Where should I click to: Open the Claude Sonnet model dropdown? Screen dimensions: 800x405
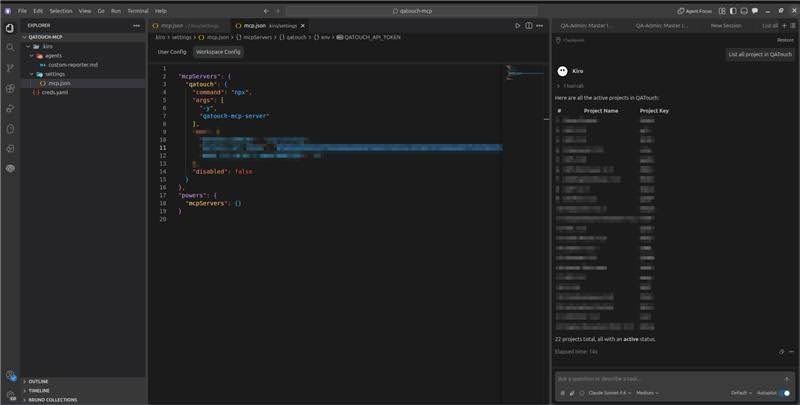(x=610, y=393)
